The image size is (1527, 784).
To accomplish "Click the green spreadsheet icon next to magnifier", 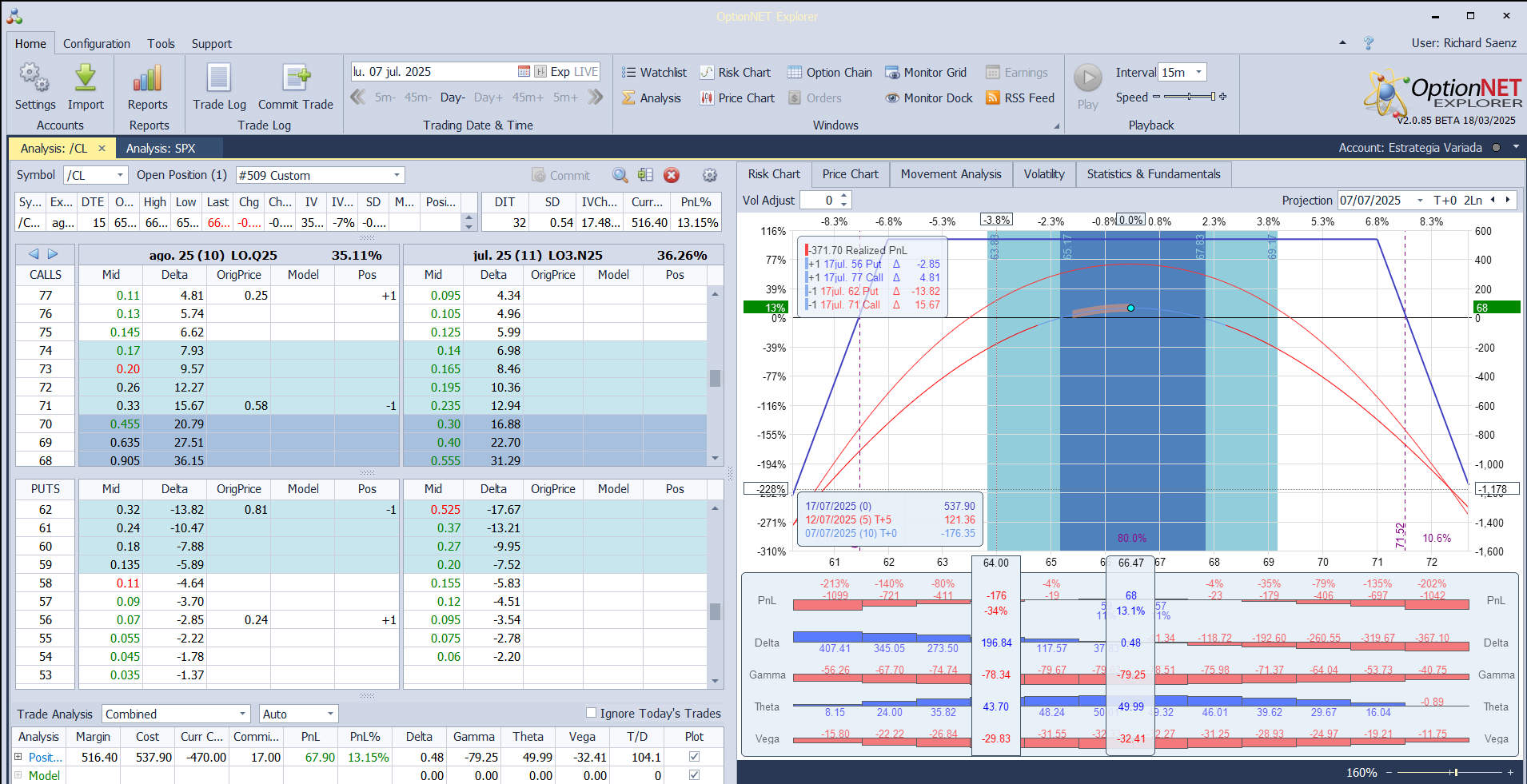I will point(646,175).
